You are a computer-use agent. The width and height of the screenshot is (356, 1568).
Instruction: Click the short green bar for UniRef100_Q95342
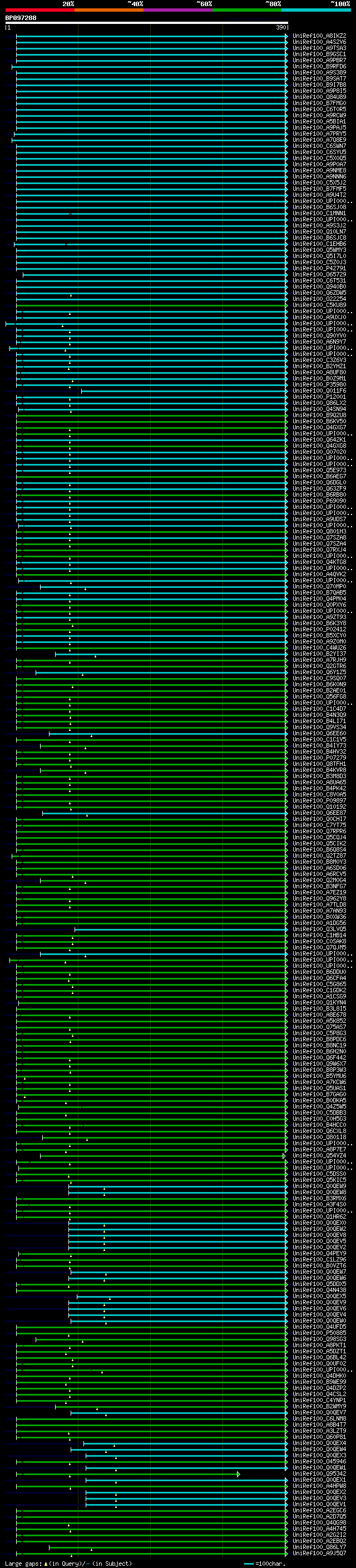coord(128,1473)
